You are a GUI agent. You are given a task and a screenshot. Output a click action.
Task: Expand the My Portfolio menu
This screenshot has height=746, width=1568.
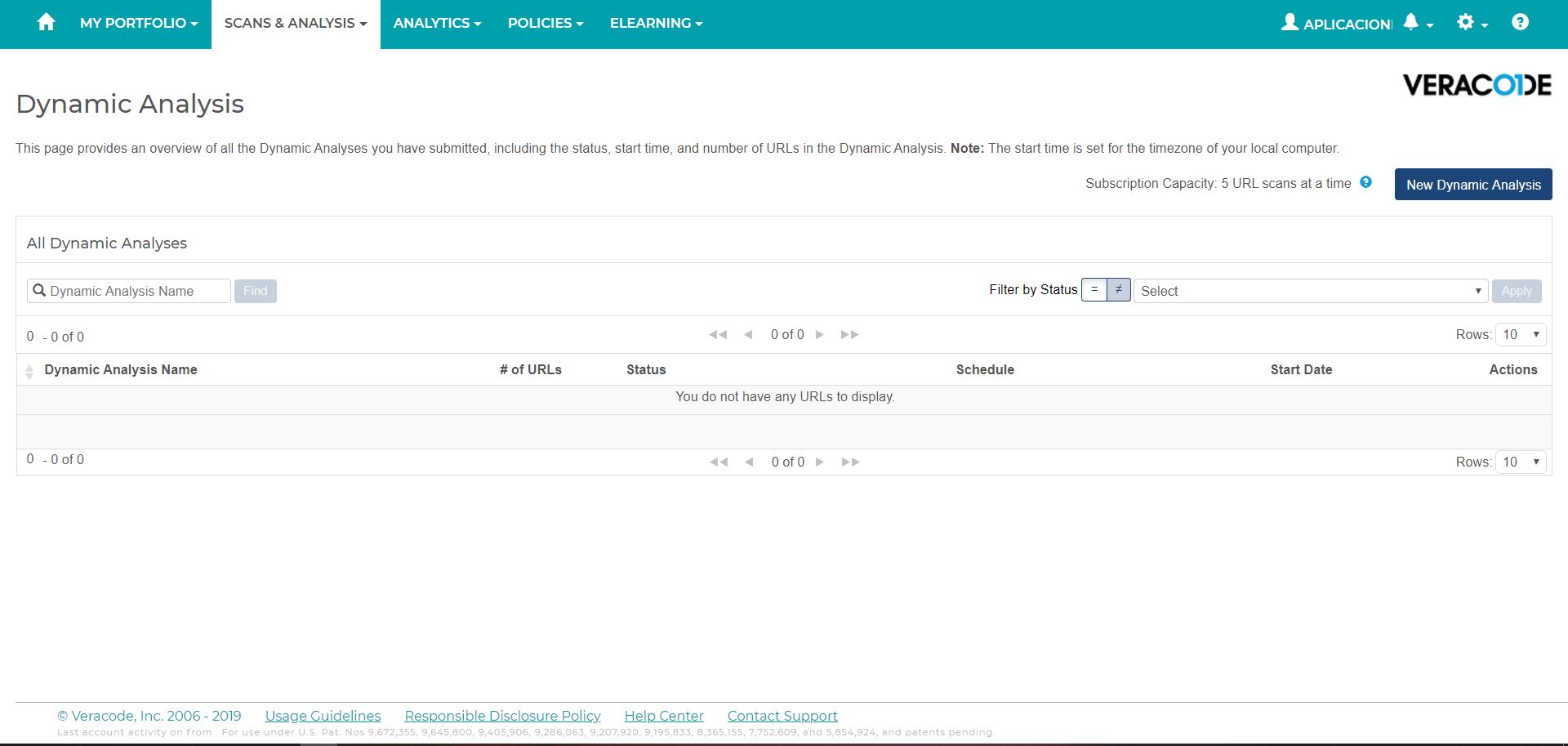click(x=139, y=24)
